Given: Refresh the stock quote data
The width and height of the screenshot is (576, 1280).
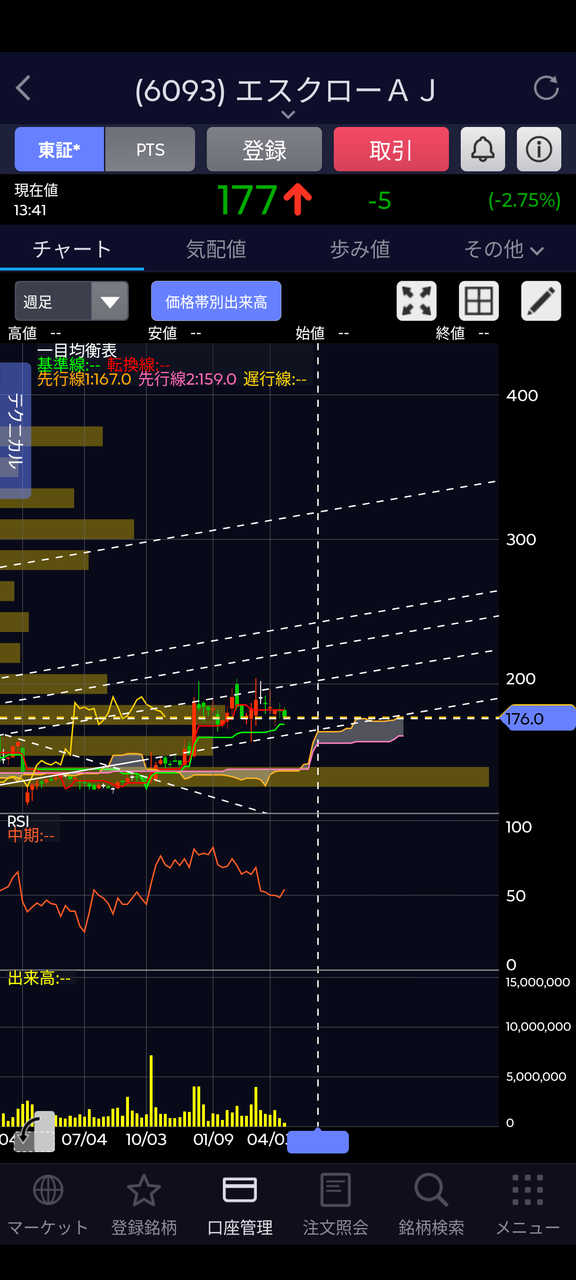Looking at the screenshot, I should click(546, 88).
